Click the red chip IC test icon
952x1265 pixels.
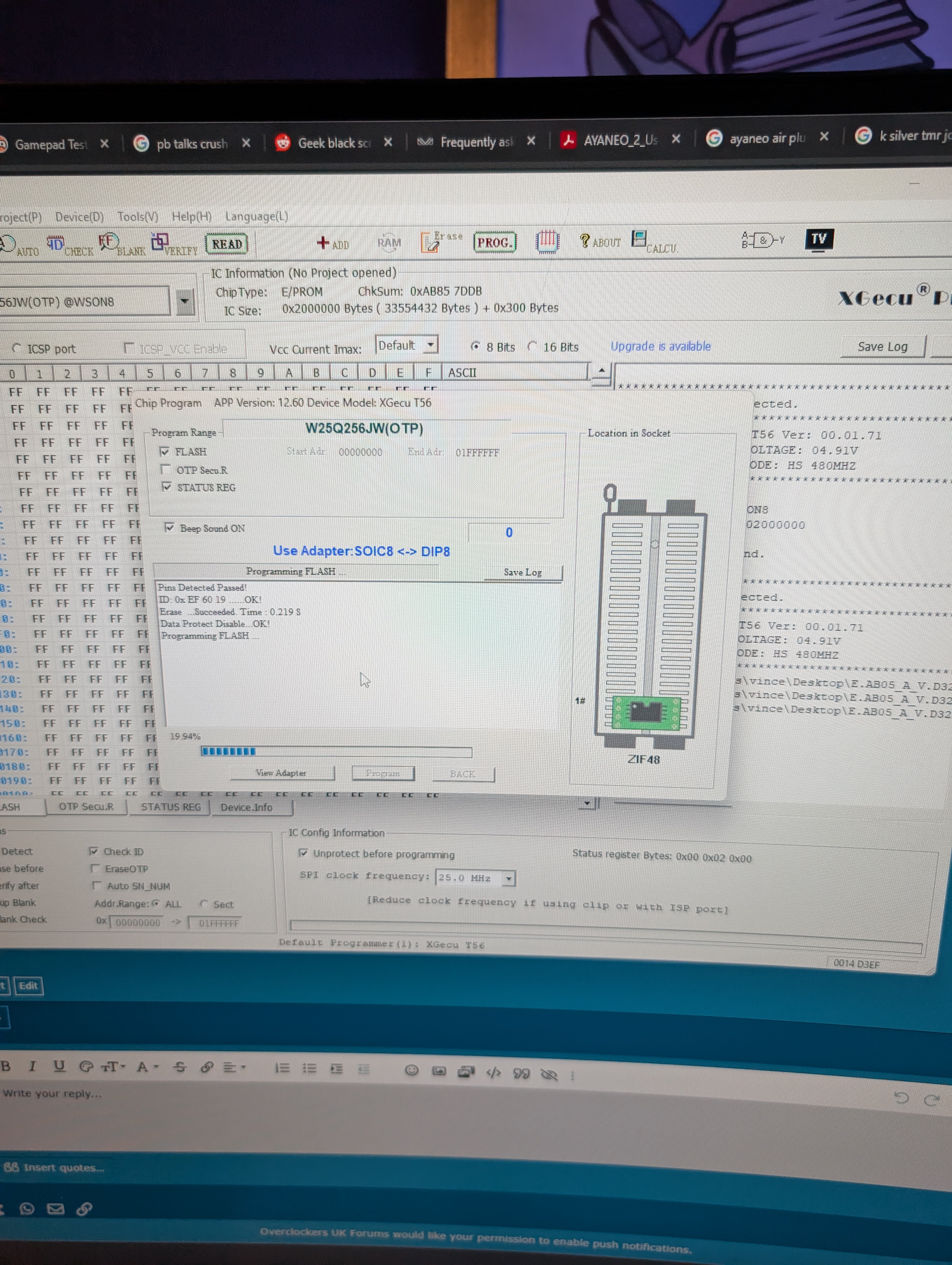[547, 241]
